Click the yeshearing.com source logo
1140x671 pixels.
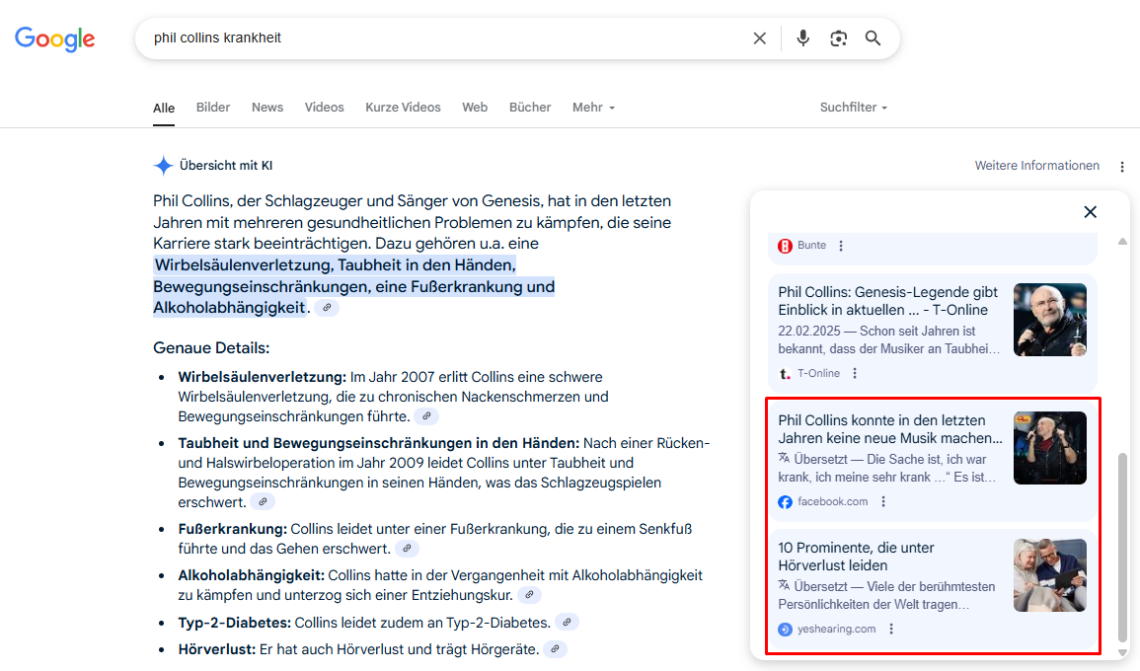pos(785,629)
